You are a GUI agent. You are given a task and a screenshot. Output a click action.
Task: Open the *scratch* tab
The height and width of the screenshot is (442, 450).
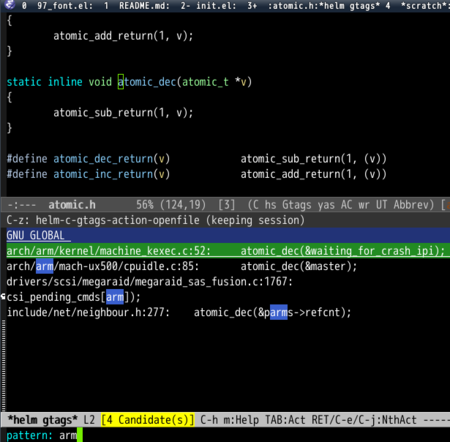(425, 6)
